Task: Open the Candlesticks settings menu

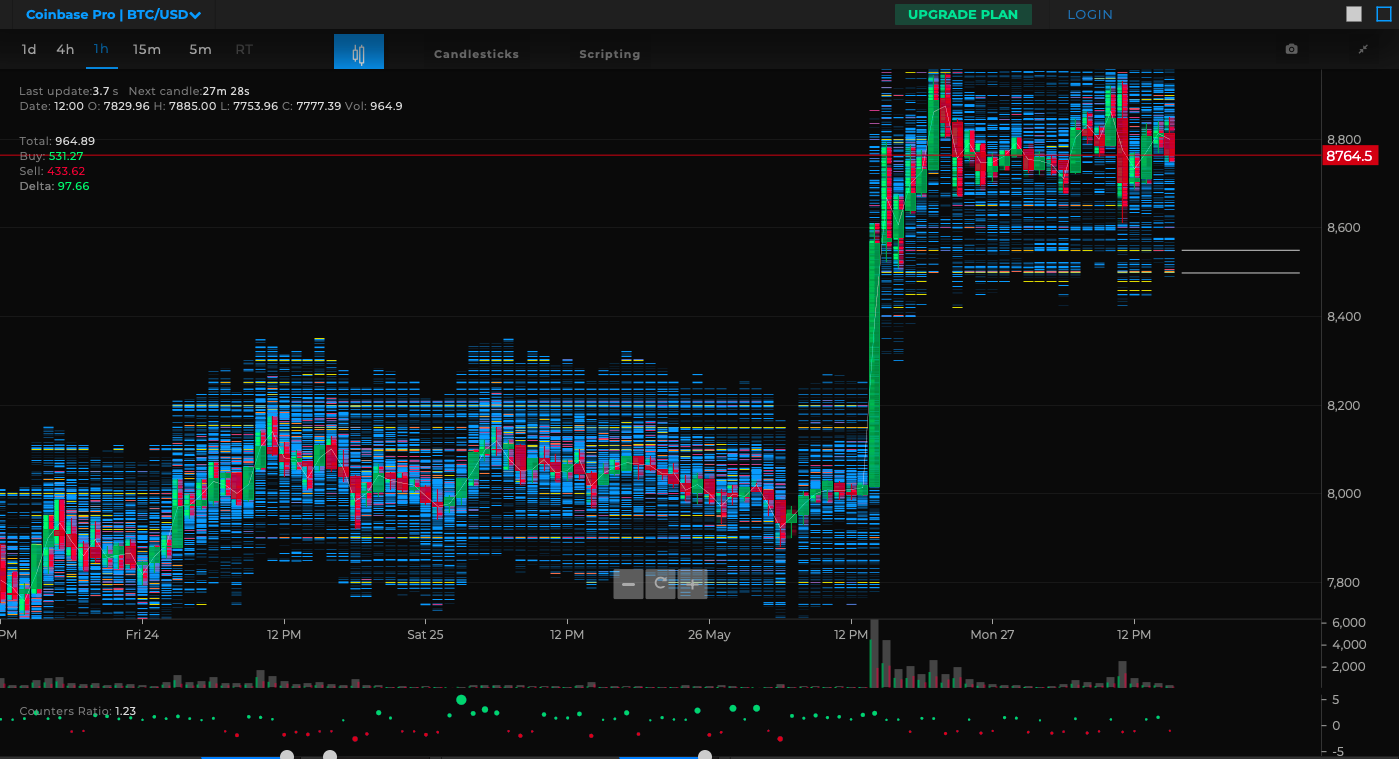Action: (476, 54)
